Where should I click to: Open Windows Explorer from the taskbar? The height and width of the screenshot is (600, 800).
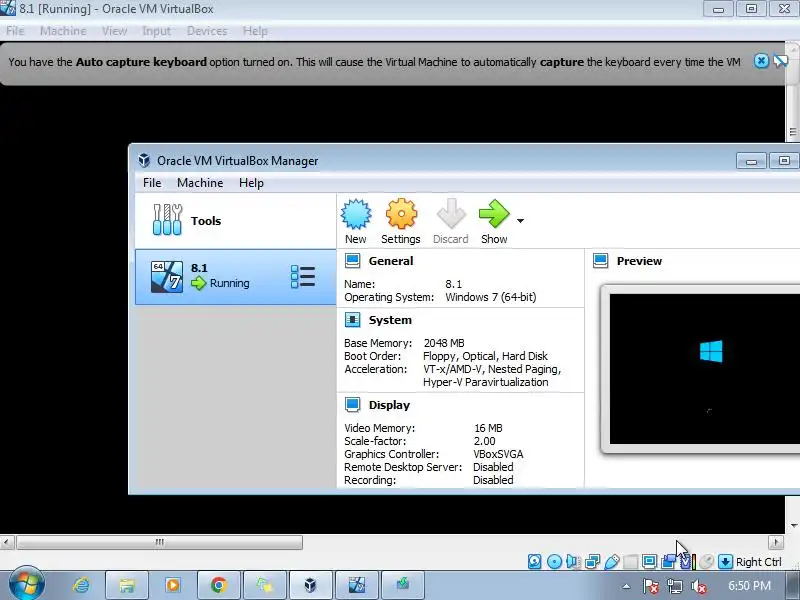(x=127, y=585)
